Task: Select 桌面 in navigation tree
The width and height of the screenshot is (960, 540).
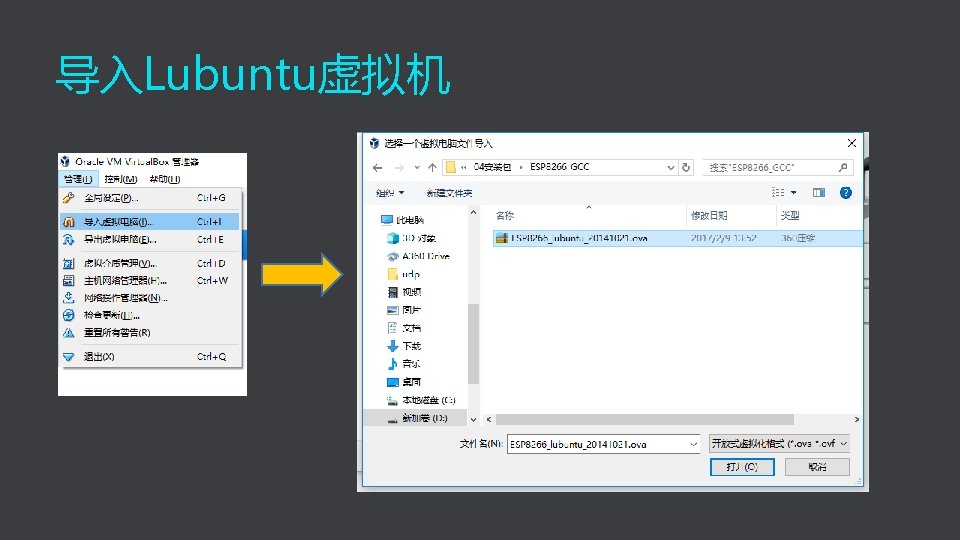Action: click(405, 382)
